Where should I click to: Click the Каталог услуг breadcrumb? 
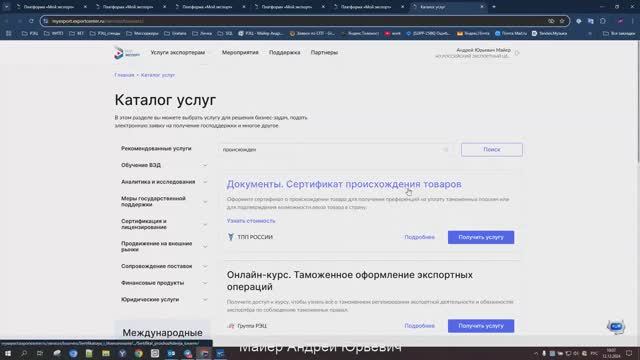[x=158, y=75]
